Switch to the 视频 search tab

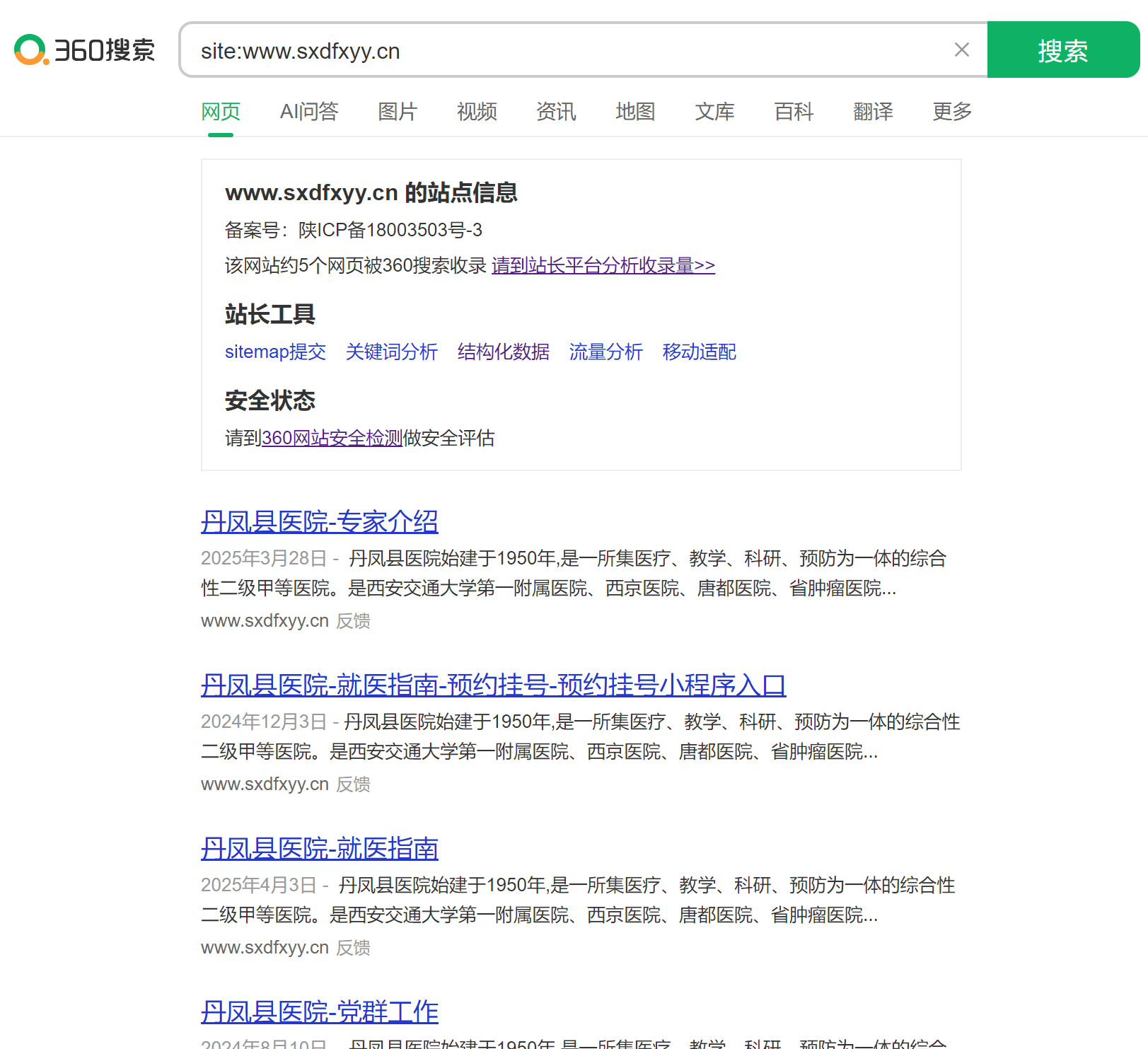pos(477,112)
